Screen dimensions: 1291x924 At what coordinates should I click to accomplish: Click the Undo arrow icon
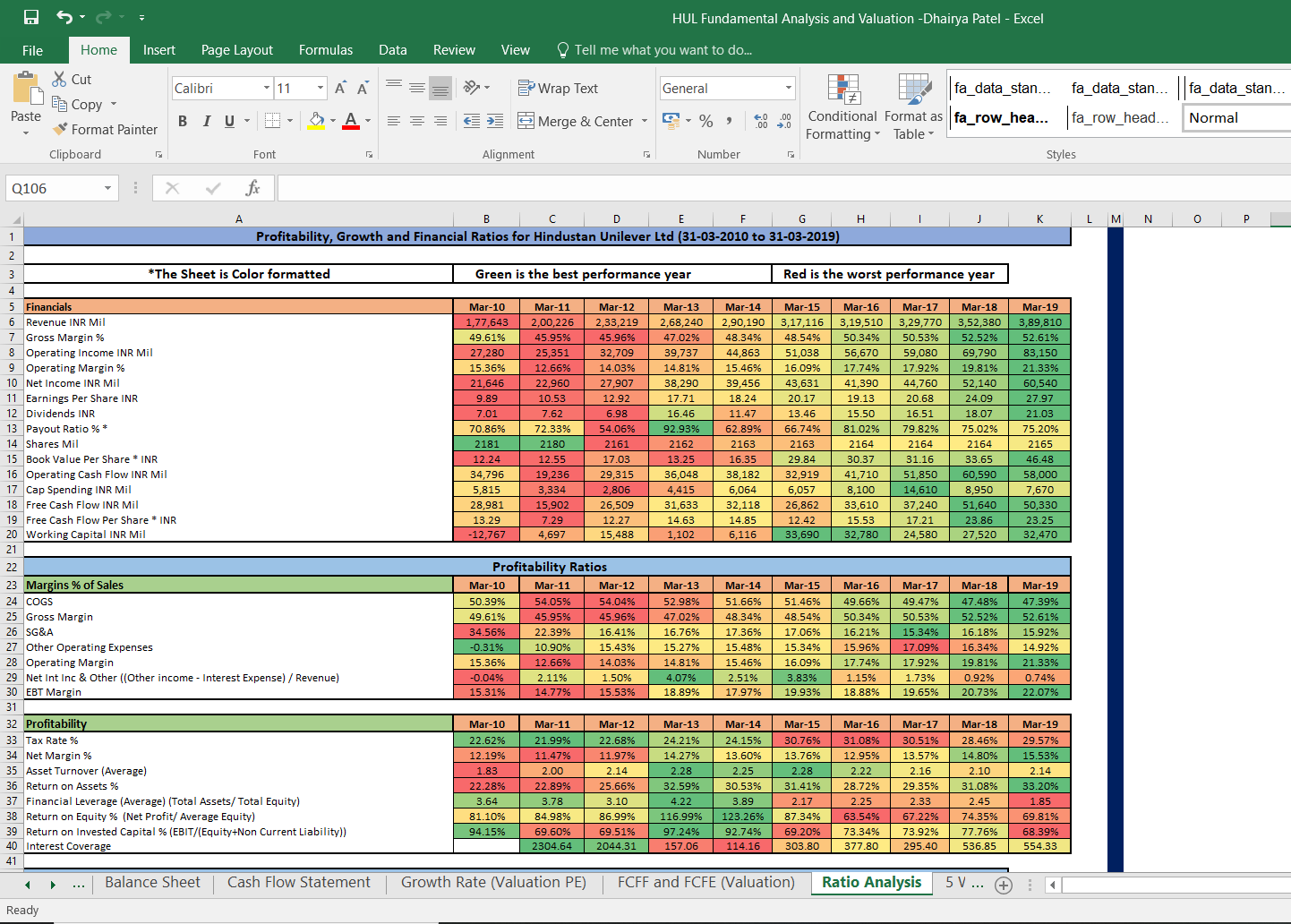pos(64,17)
